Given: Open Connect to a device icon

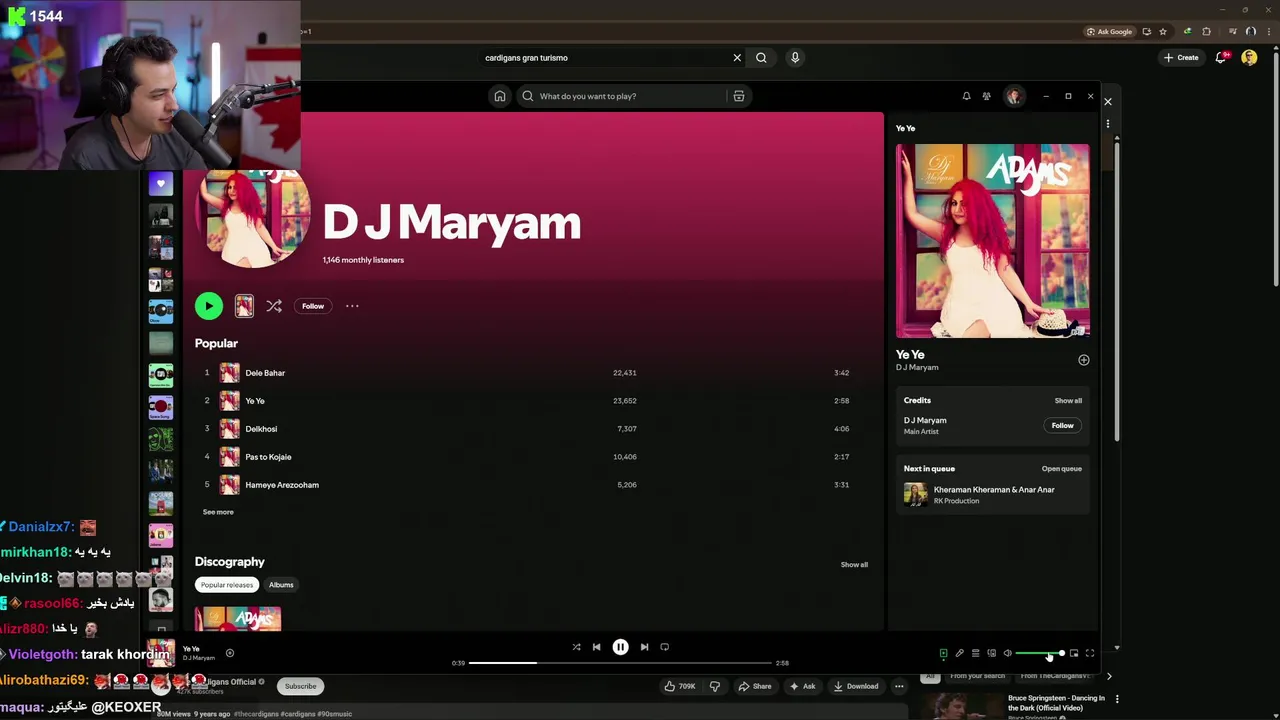Looking at the screenshot, I should [x=991, y=654].
